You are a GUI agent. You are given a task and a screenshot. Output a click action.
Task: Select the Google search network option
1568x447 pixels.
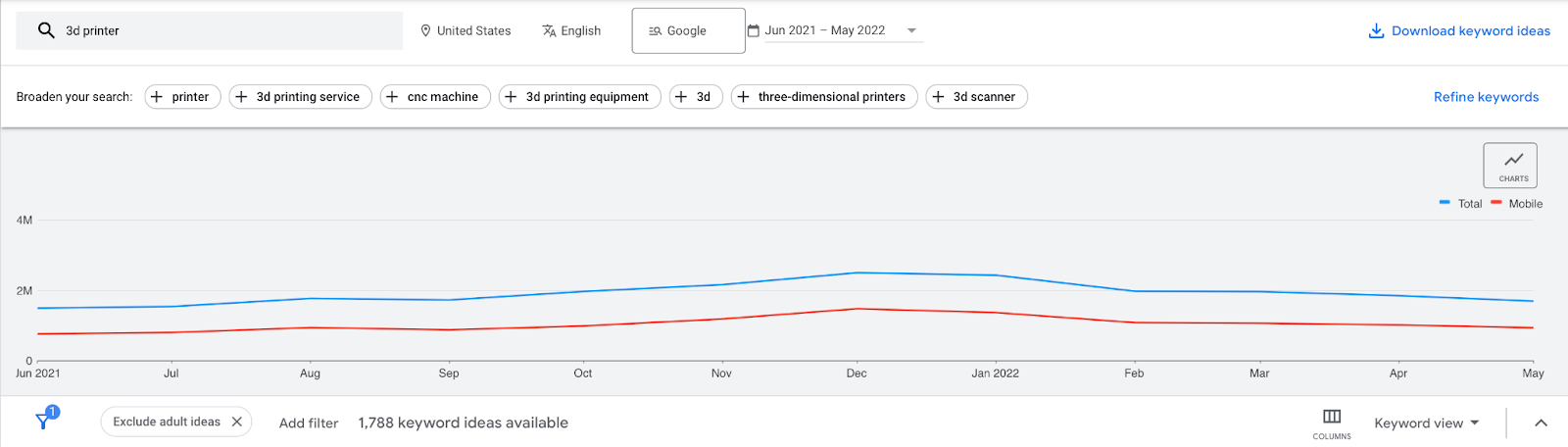pyautogui.click(x=688, y=31)
